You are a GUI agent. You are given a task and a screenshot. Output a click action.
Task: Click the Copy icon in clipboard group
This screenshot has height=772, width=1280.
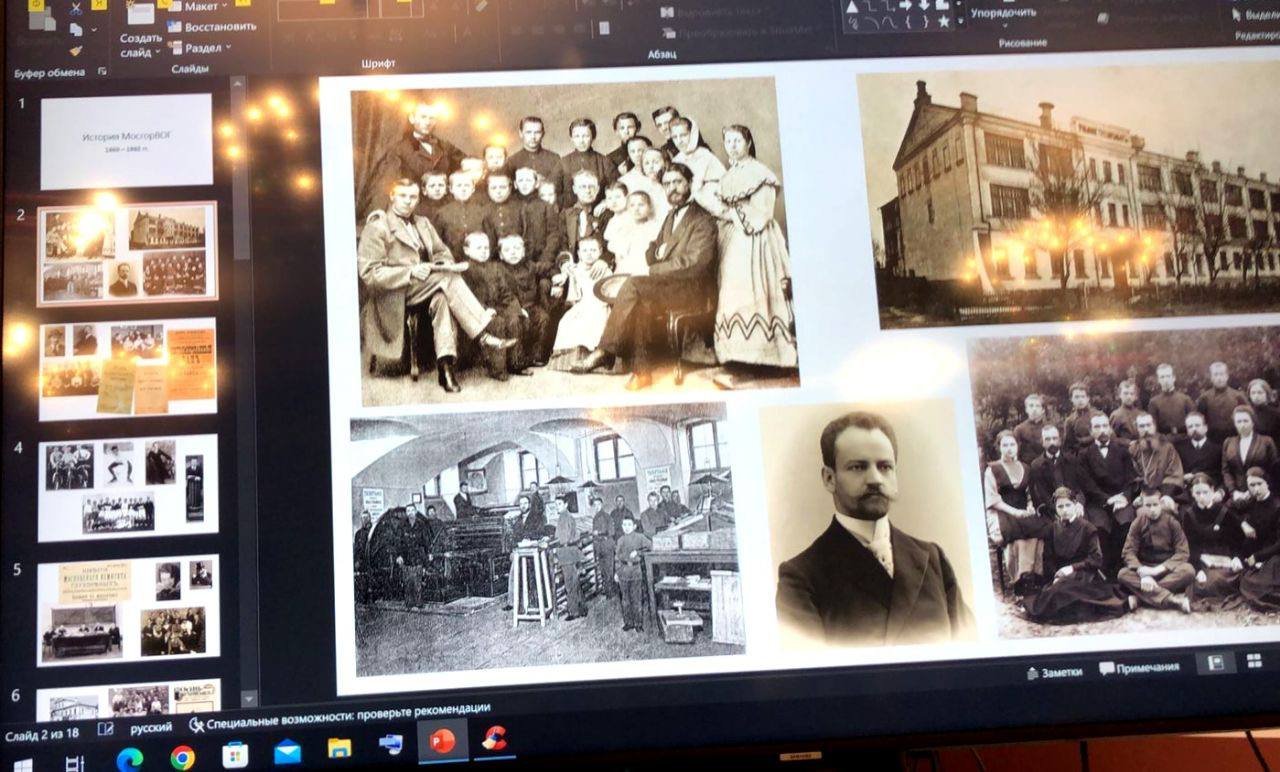point(76,29)
